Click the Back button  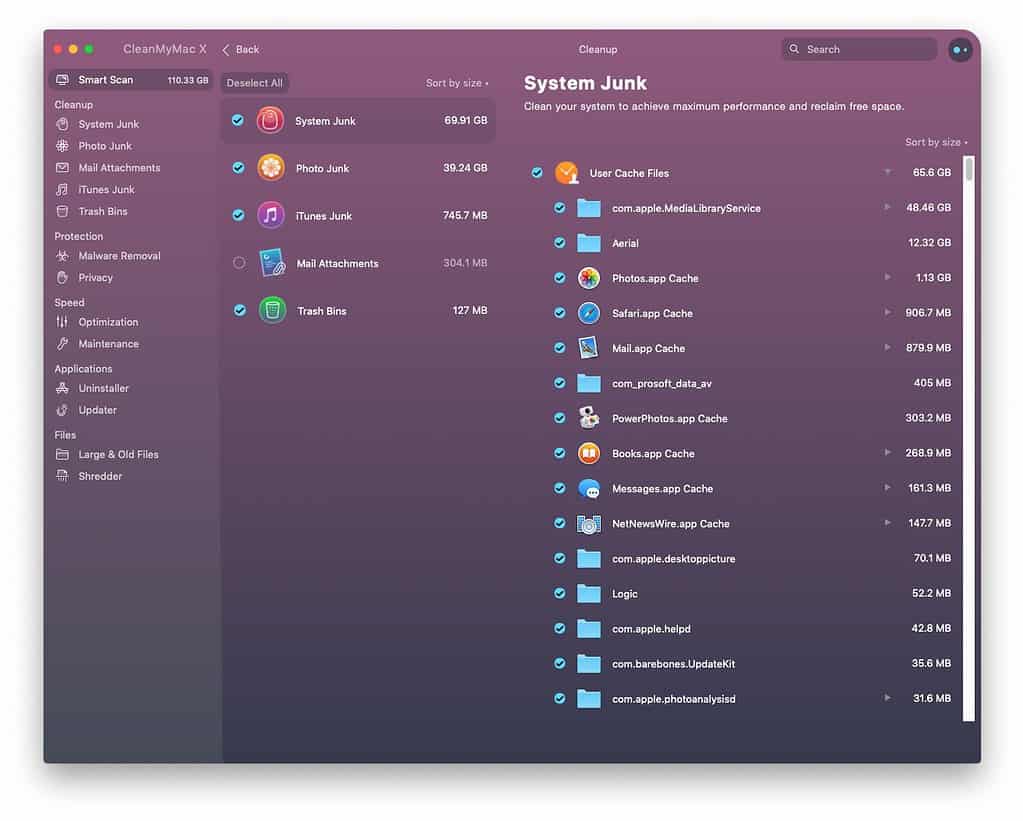pos(241,49)
